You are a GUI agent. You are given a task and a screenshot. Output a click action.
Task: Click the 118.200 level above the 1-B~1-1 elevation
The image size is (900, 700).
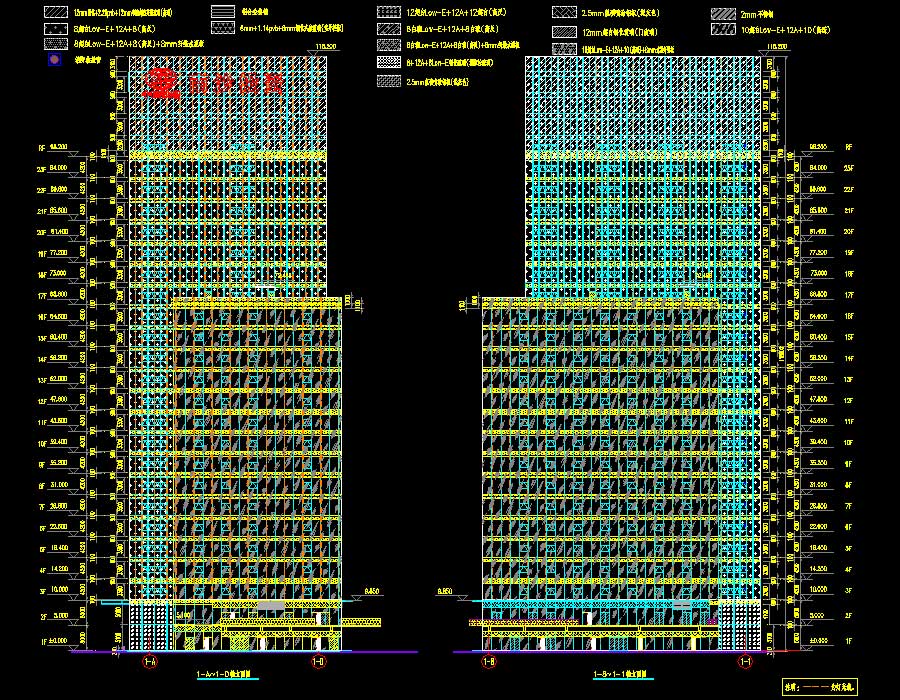pos(777,47)
